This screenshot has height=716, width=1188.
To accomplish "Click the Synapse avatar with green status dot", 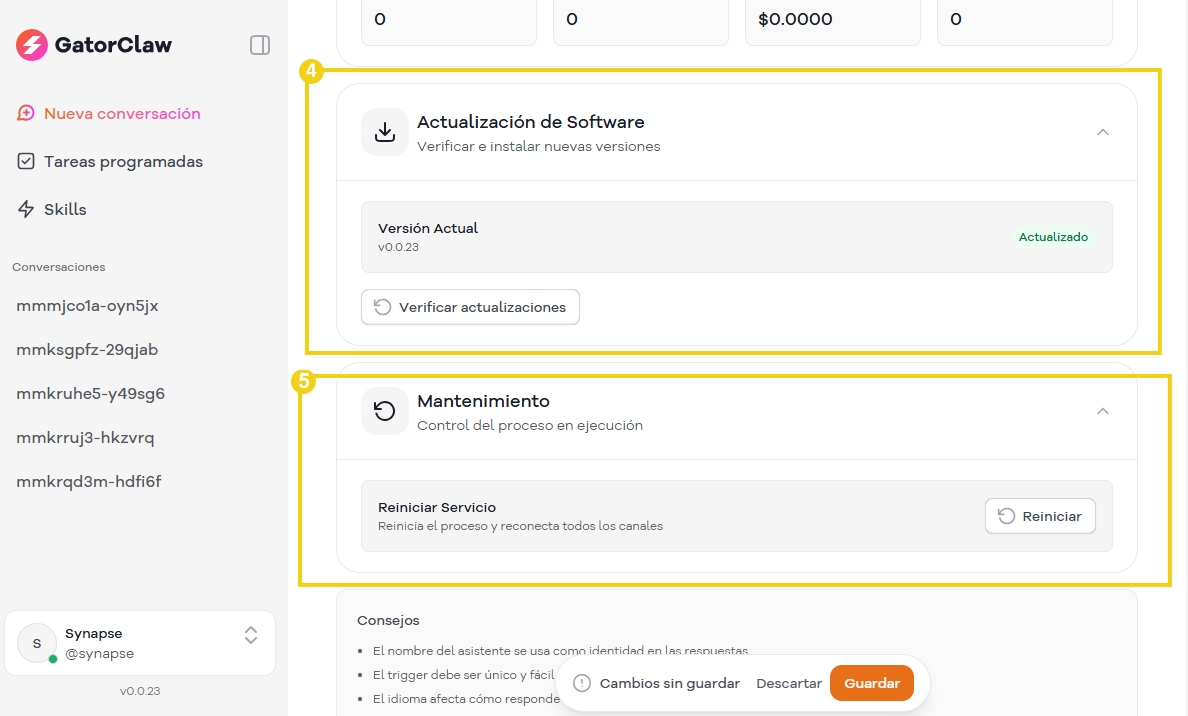I will pos(38,643).
